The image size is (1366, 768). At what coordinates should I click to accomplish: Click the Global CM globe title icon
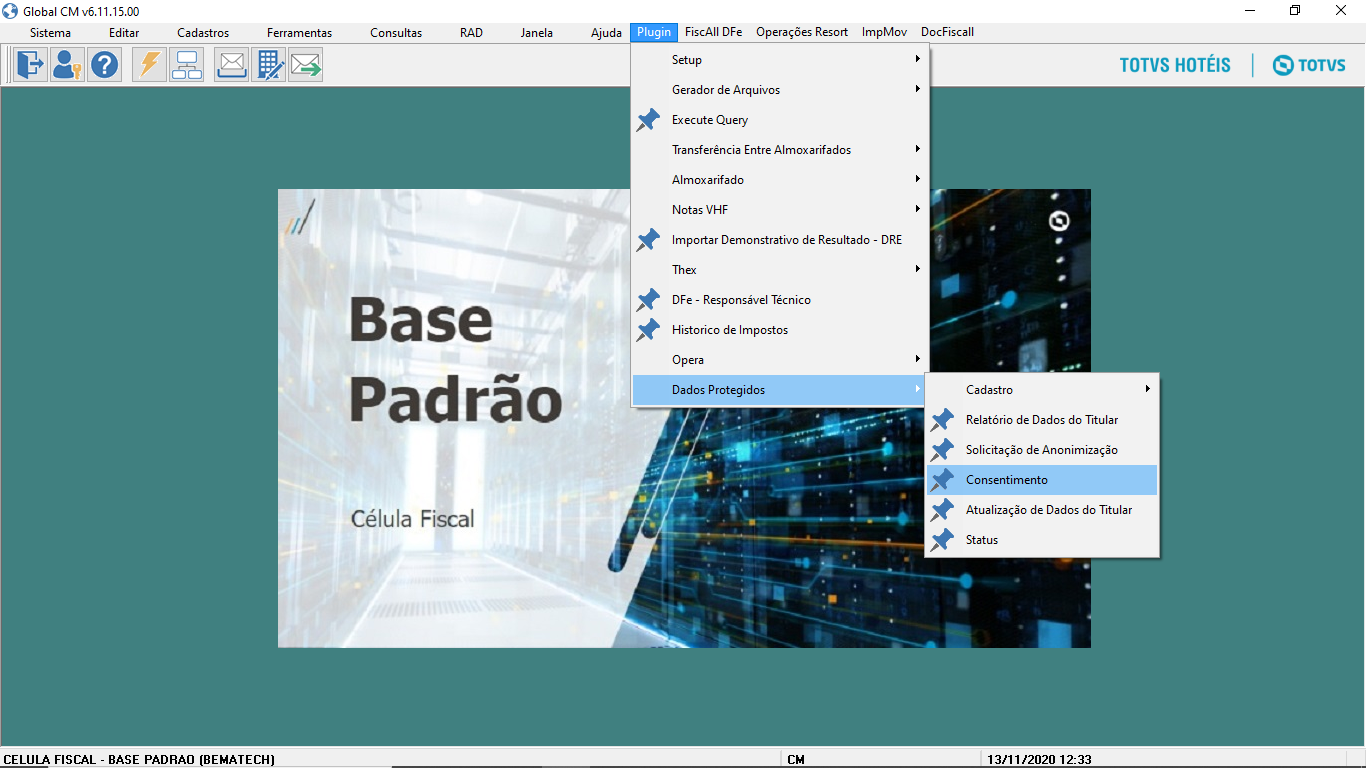[x=11, y=11]
